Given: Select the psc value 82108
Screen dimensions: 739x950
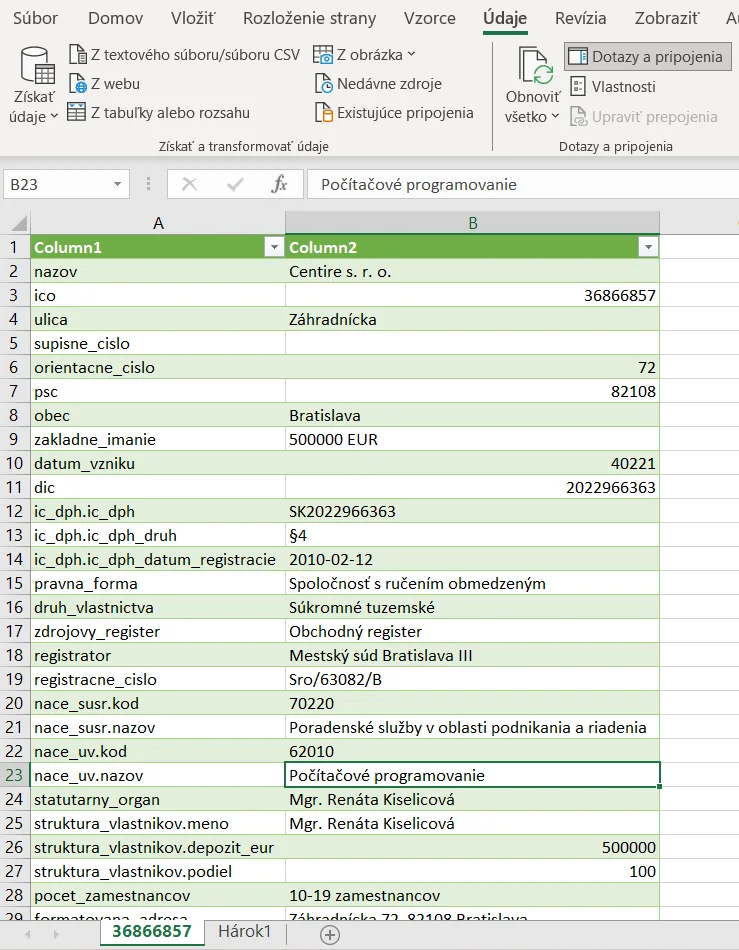Looking at the screenshot, I should 472,391.
